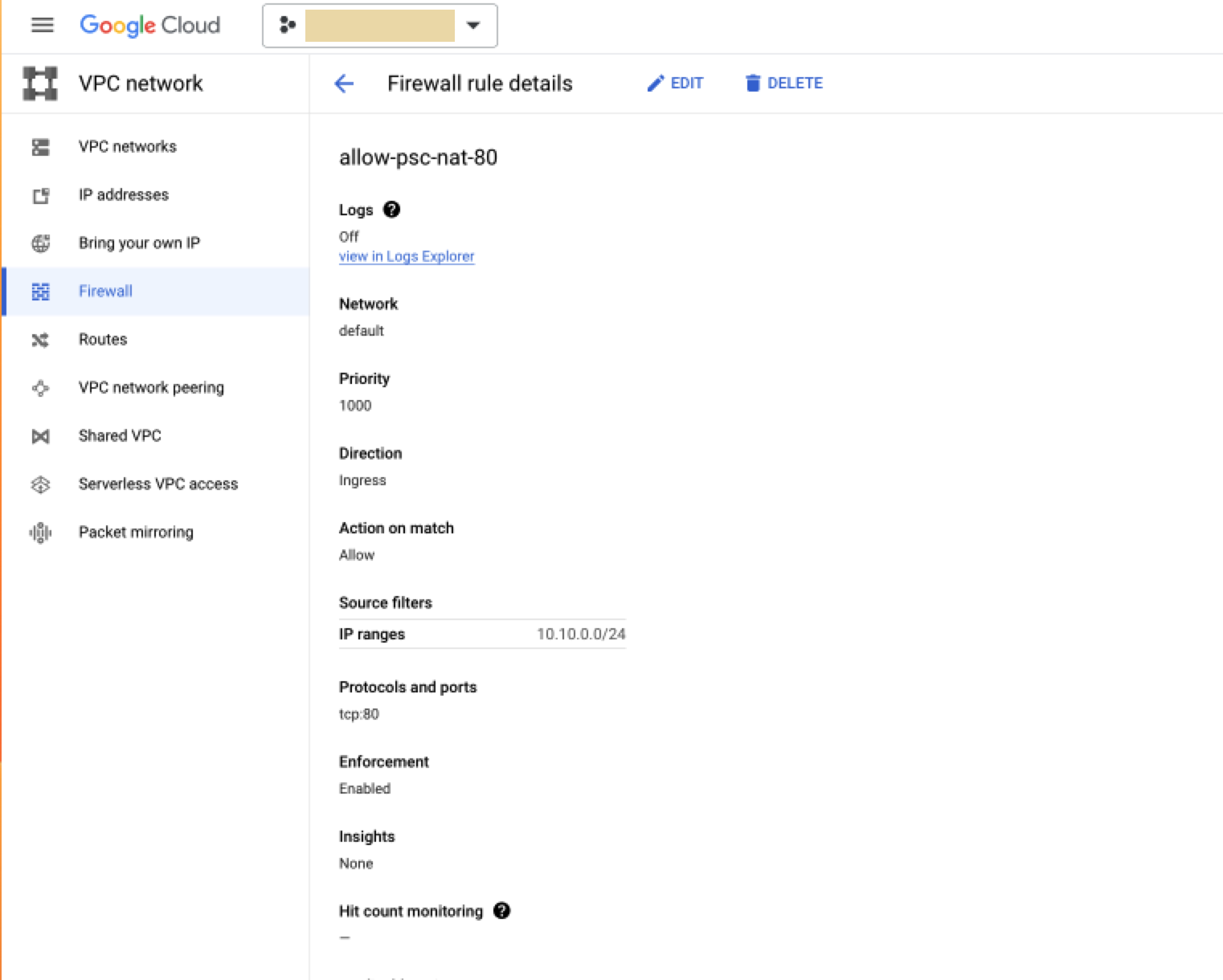Click the VPC network product icon
The width and height of the screenshot is (1223, 980).
click(40, 84)
